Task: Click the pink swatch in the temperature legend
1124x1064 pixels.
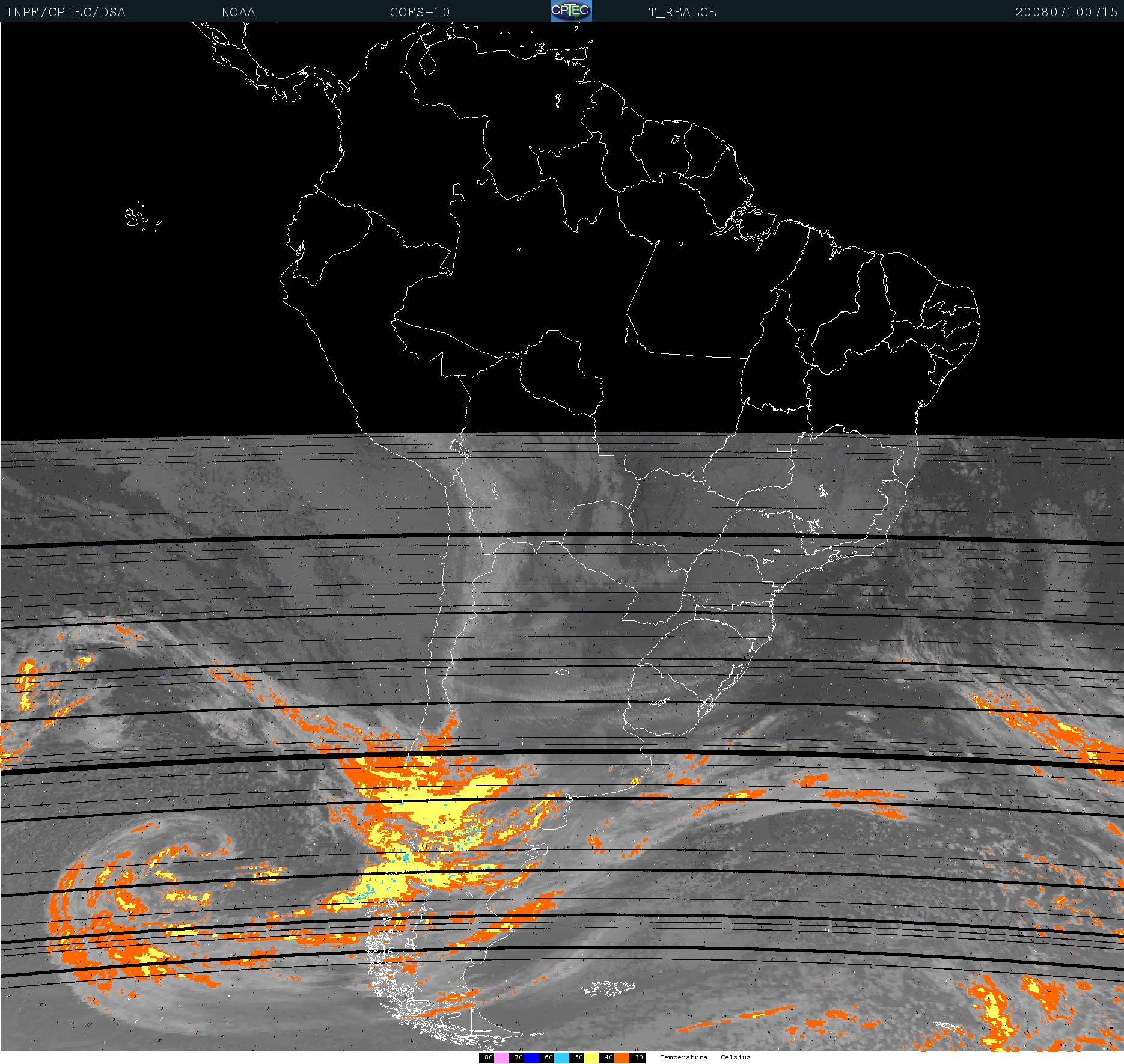Action: [501, 1057]
